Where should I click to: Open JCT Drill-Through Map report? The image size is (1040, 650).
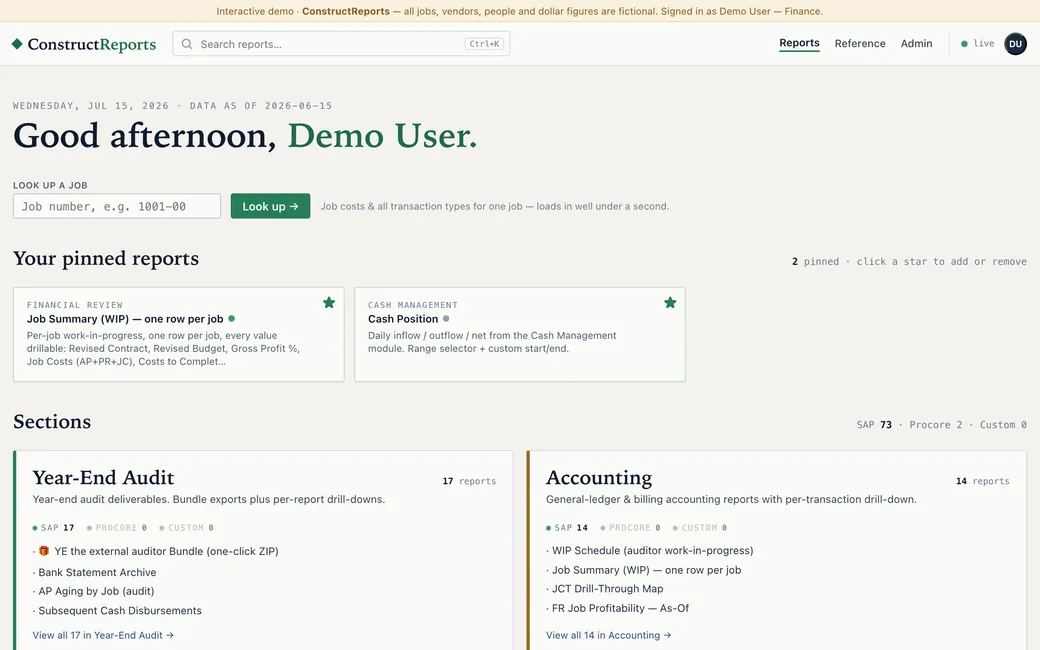point(607,588)
